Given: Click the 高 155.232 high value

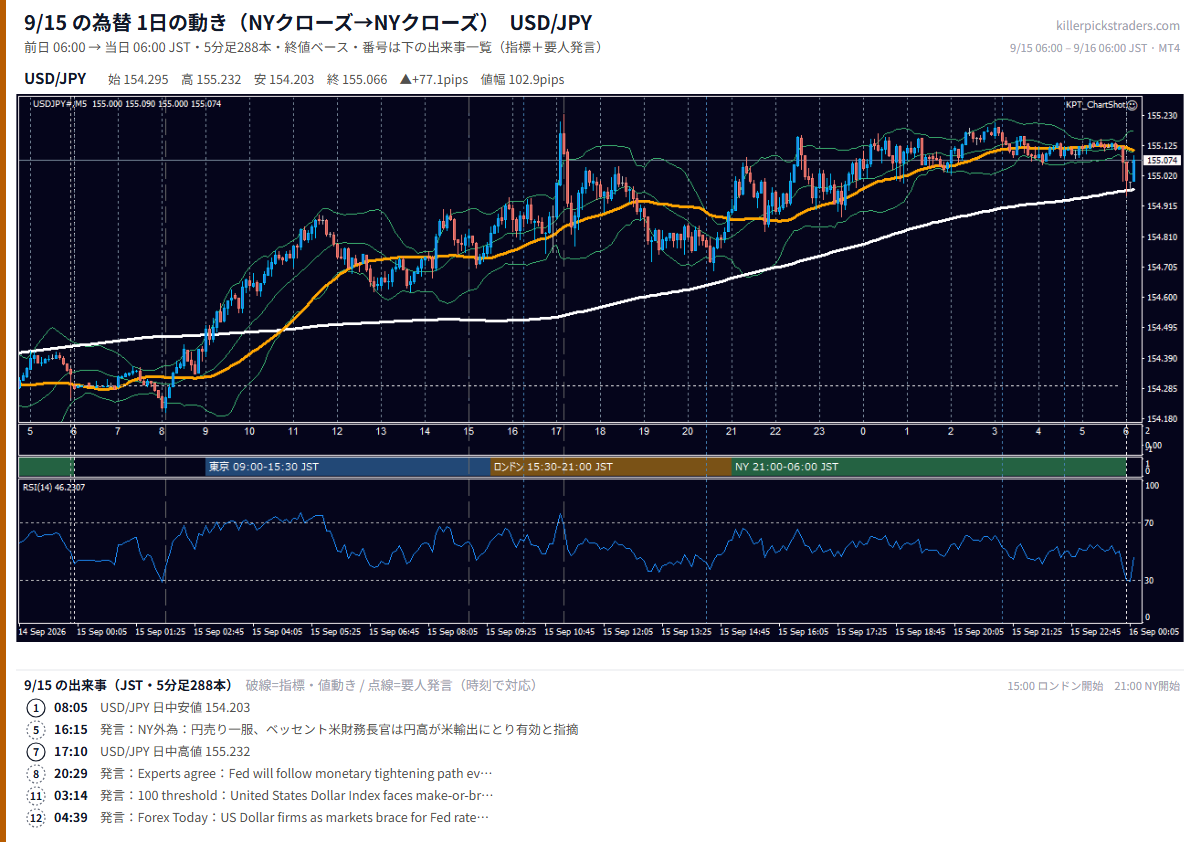Looking at the screenshot, I should click(x=211, y=80).
